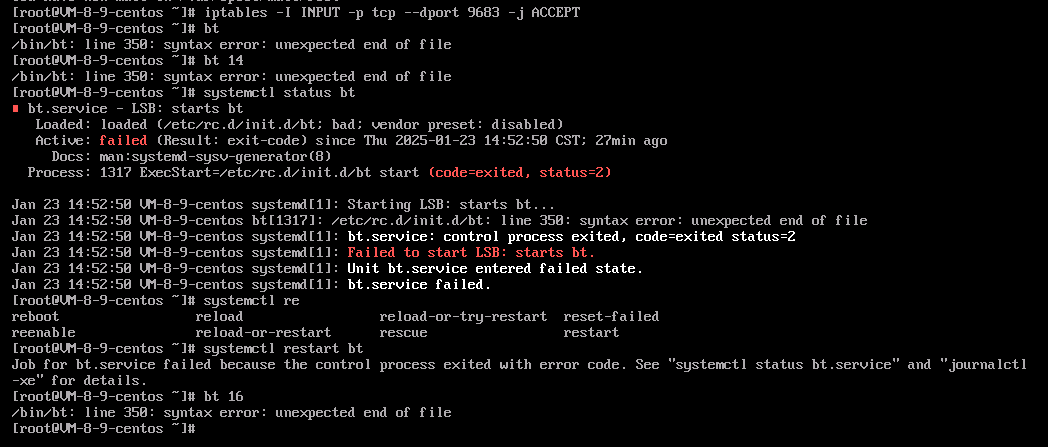The height and width of the screenshot is (447, 1048).
Task: Click the 'systemctl status bt' command
Action: tap(279, 92)
